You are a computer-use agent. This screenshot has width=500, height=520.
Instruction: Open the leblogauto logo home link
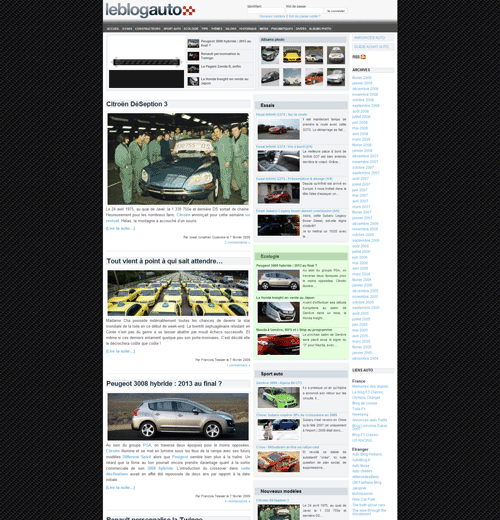coord(150,10)
